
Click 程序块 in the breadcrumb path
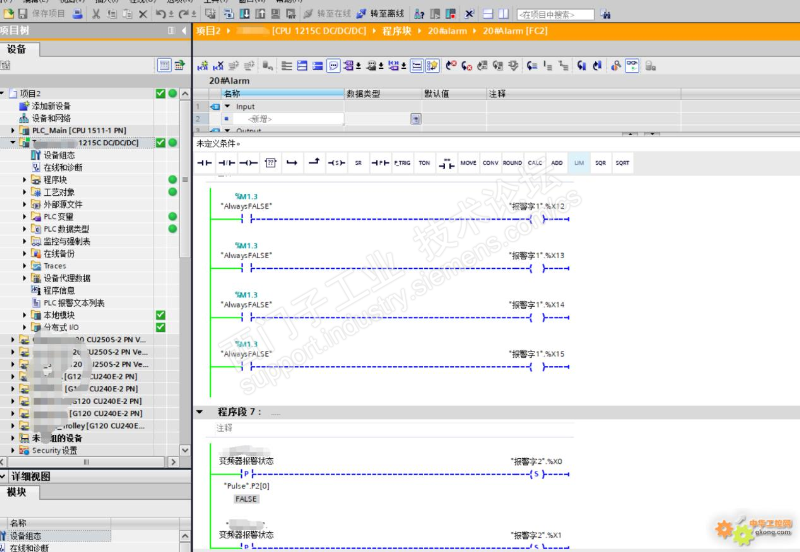[396, 31]
